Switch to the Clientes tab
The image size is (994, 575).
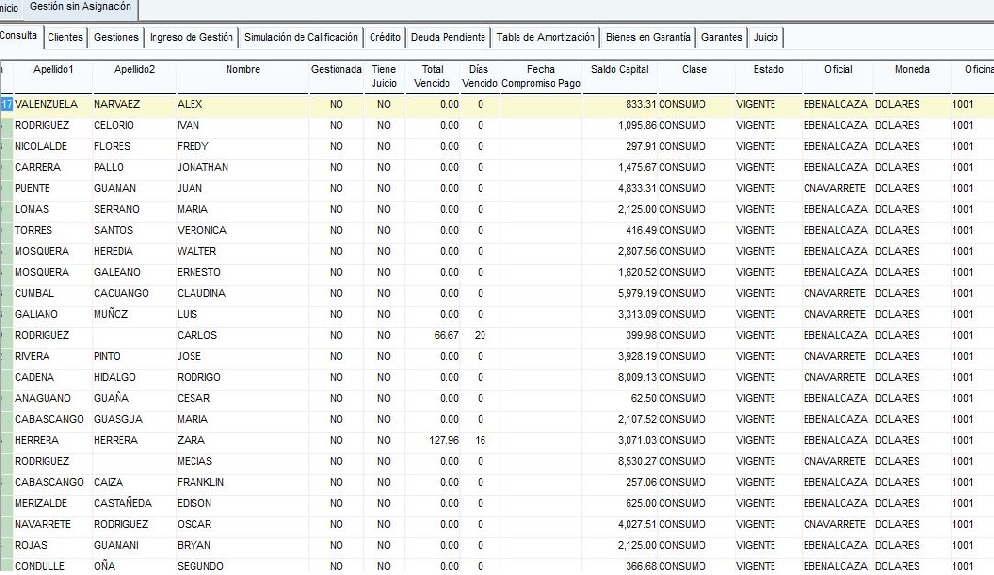click(x=65, y=37)
